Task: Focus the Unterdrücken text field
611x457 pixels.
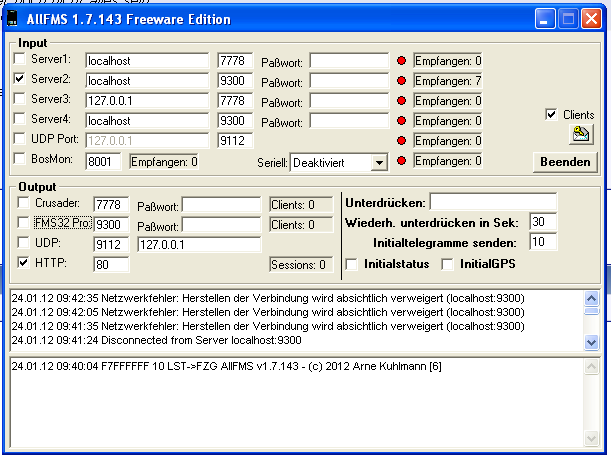Action: [x=492, y=203]
